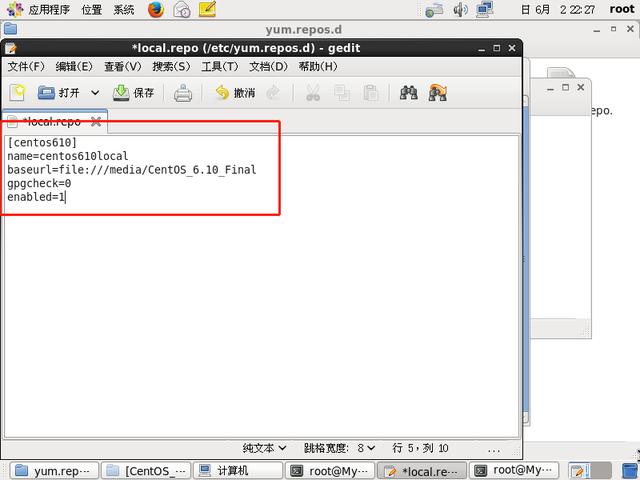Launch Firefox from the top panel
This screenshot has height=480, width=640.
(156, 9)
